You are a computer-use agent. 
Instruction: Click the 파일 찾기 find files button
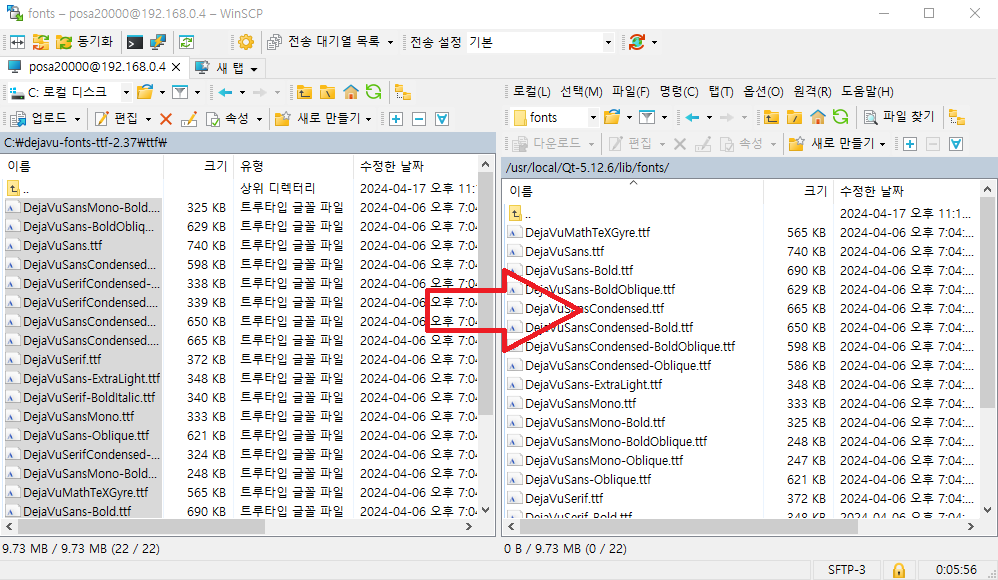pyautogui.click(x=899, y=117)
